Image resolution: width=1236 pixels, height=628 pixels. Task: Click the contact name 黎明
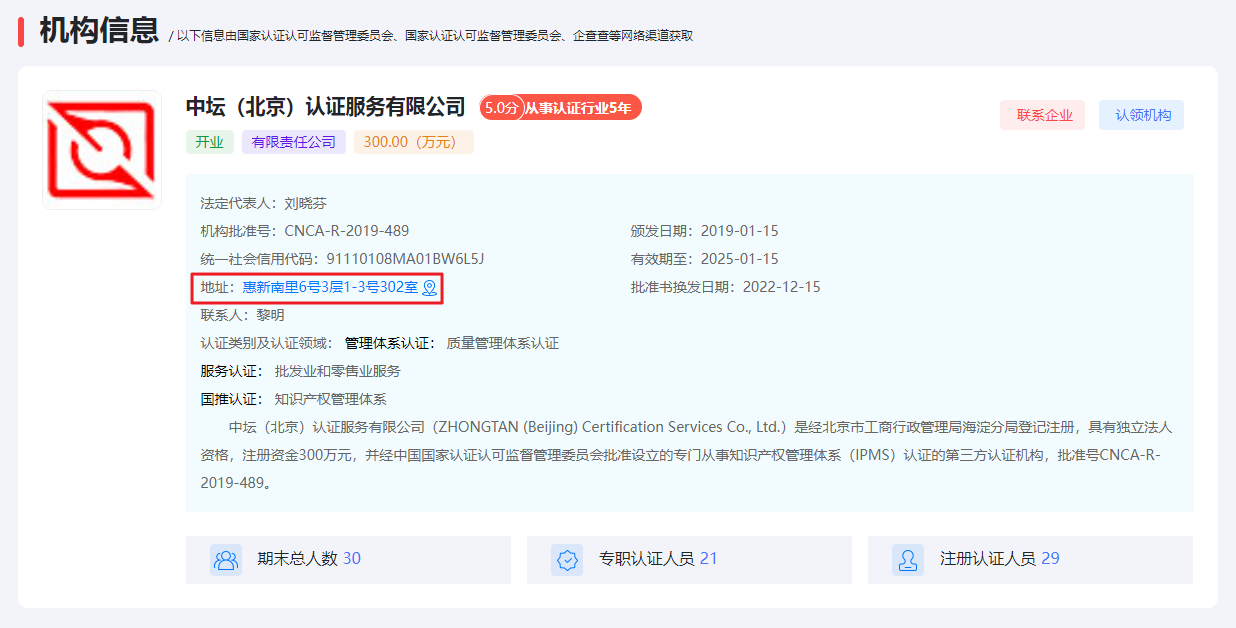[271, 315]
